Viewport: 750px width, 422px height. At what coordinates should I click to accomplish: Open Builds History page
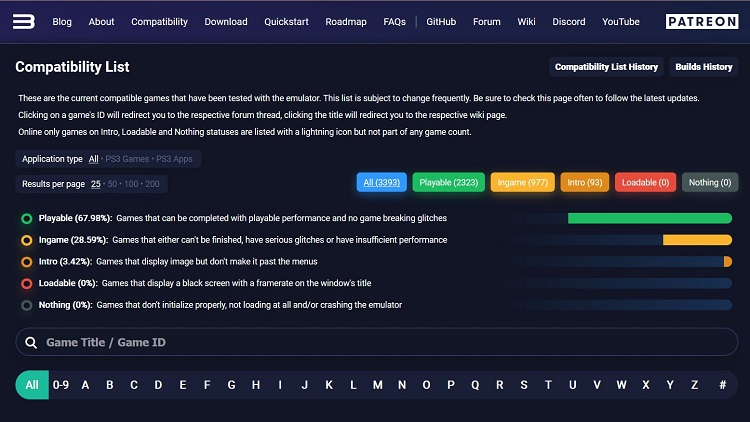pos(703,67)
